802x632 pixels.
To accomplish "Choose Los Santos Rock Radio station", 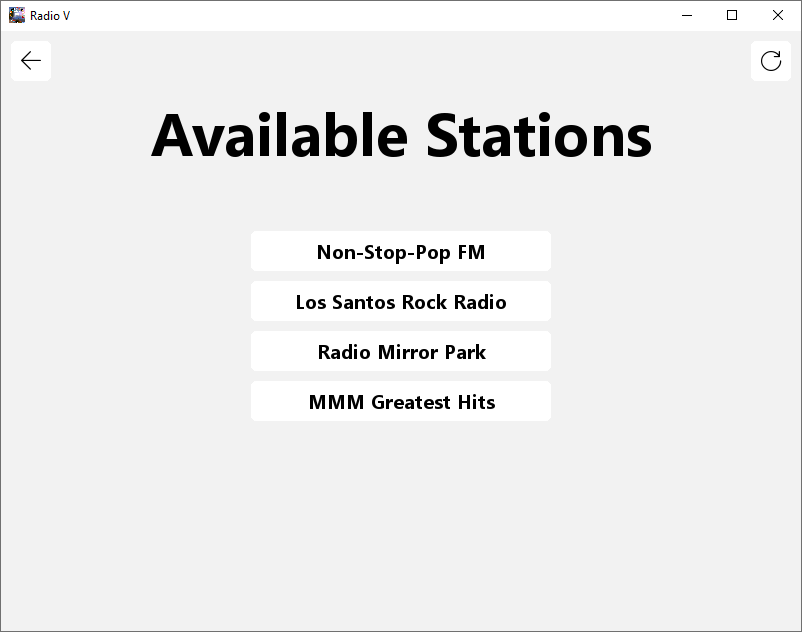I will point(401,301).
